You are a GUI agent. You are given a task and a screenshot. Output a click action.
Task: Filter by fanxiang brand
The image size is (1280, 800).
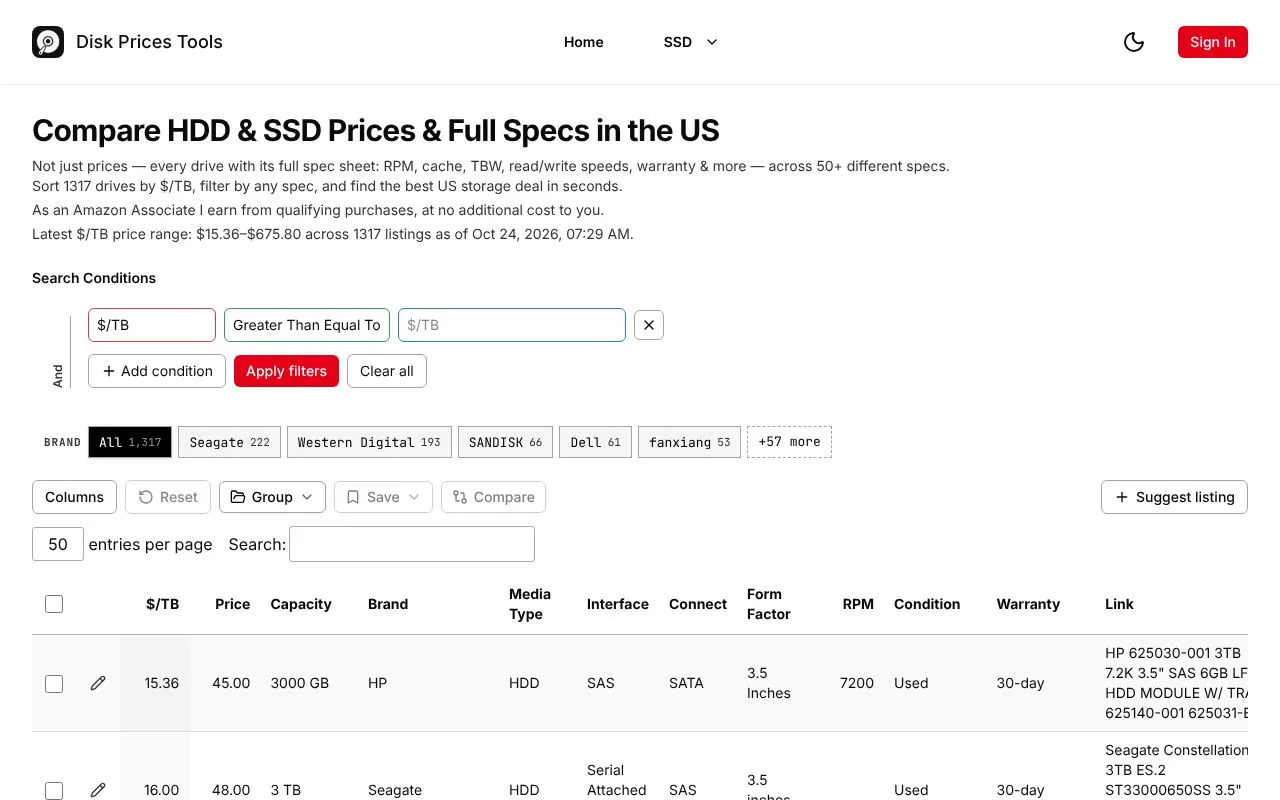tap(690, 442)
